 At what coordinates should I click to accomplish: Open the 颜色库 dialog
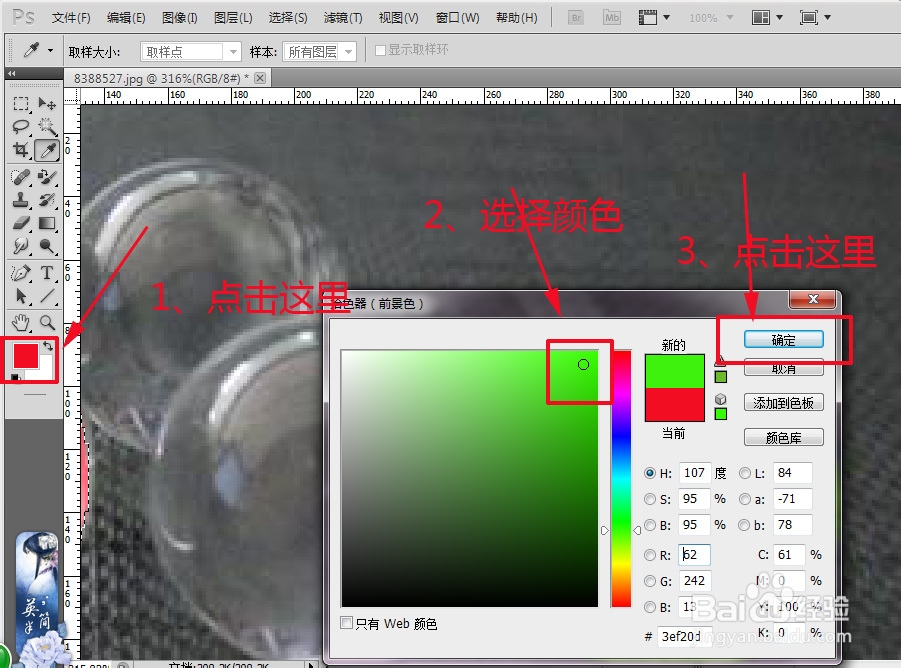pyautogui.click(x=783, y=436)
